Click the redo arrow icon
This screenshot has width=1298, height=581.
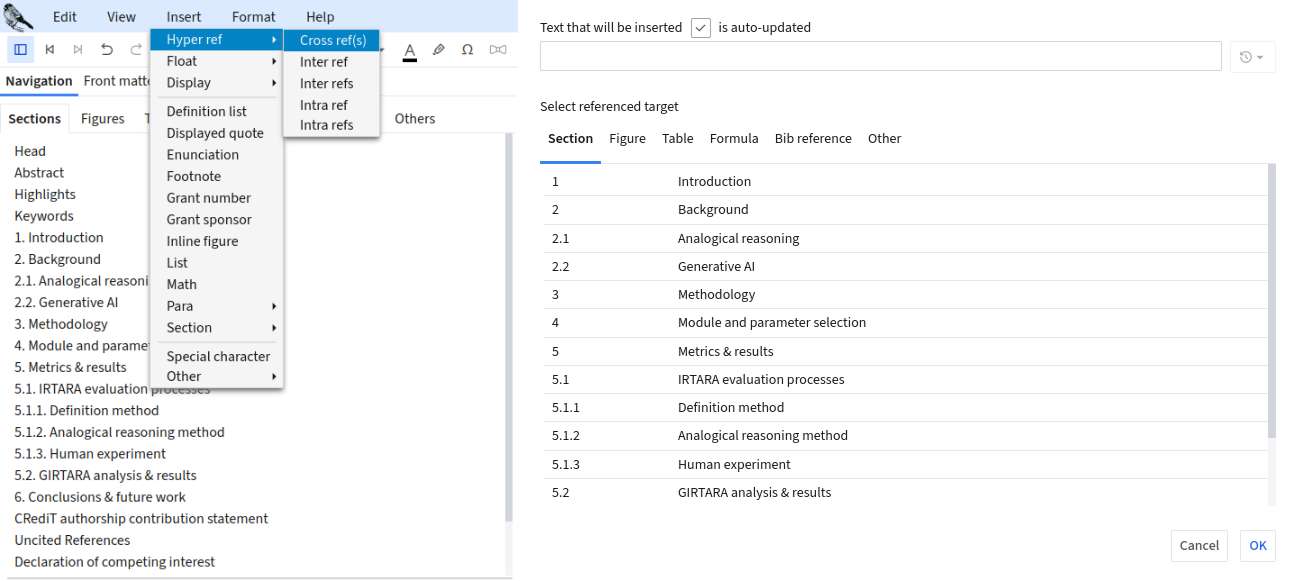pos(136,49)
